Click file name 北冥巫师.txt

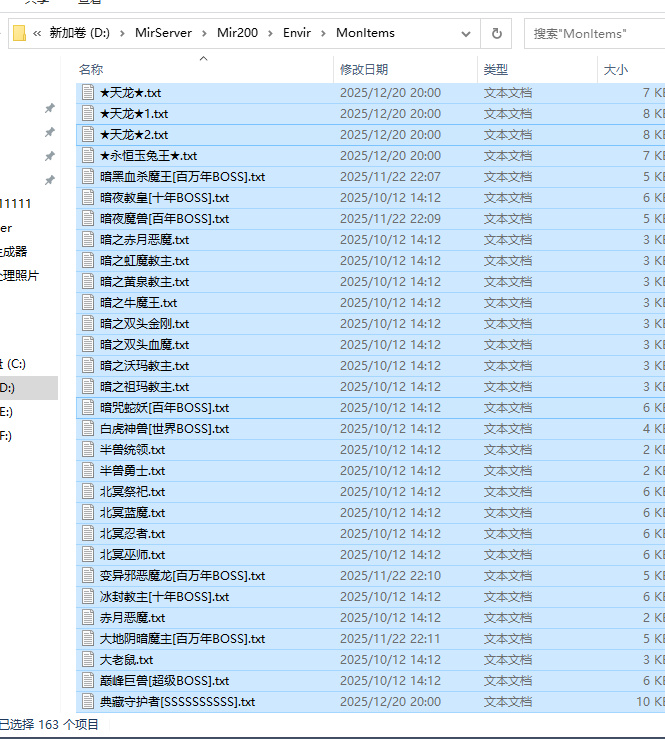coord(132,555)
